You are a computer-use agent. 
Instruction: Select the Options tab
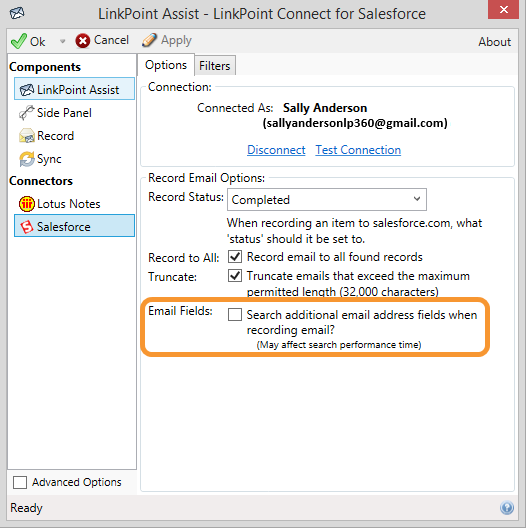pos(166,65)
